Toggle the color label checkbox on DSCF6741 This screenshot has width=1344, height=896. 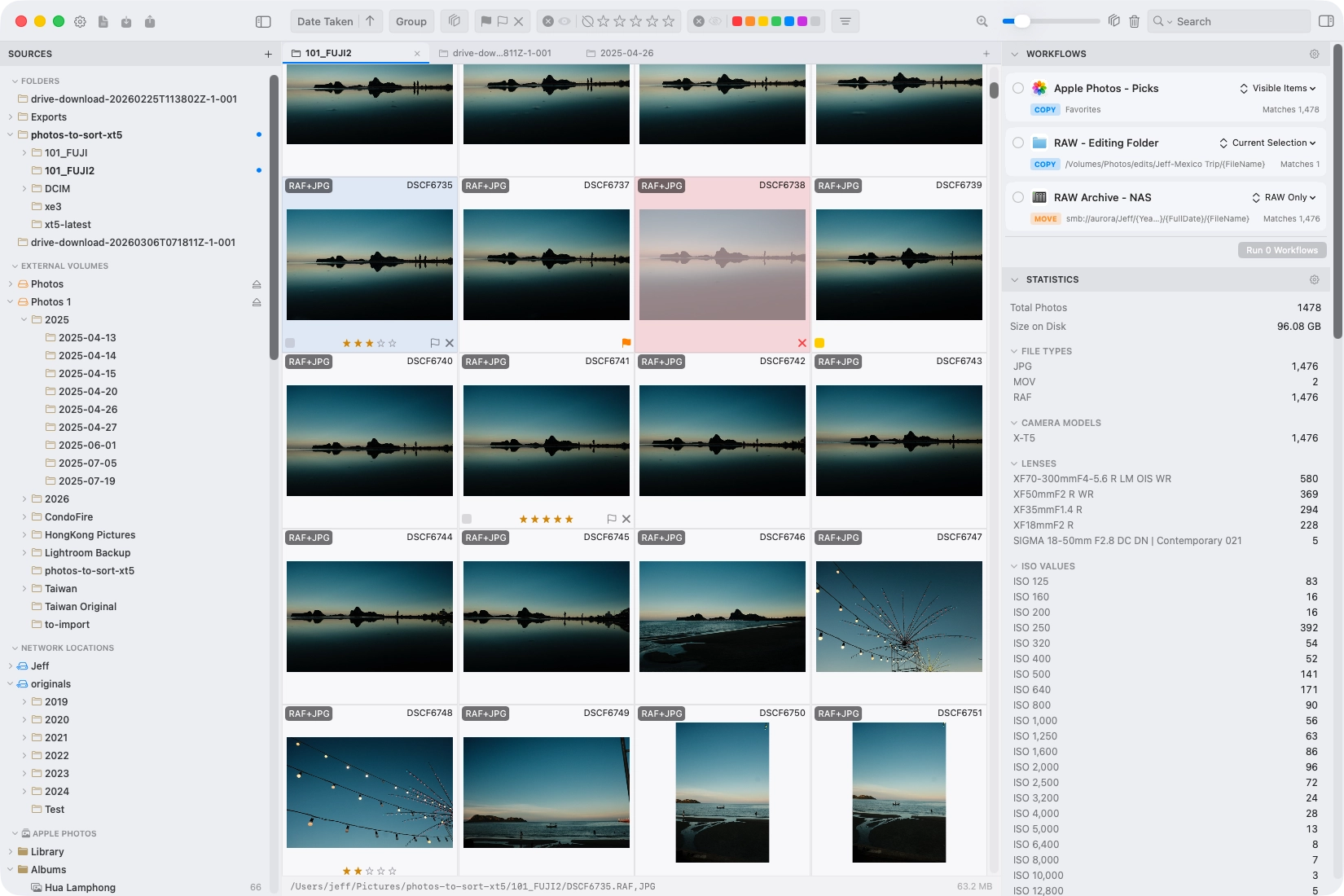click(x=467, y=519)
